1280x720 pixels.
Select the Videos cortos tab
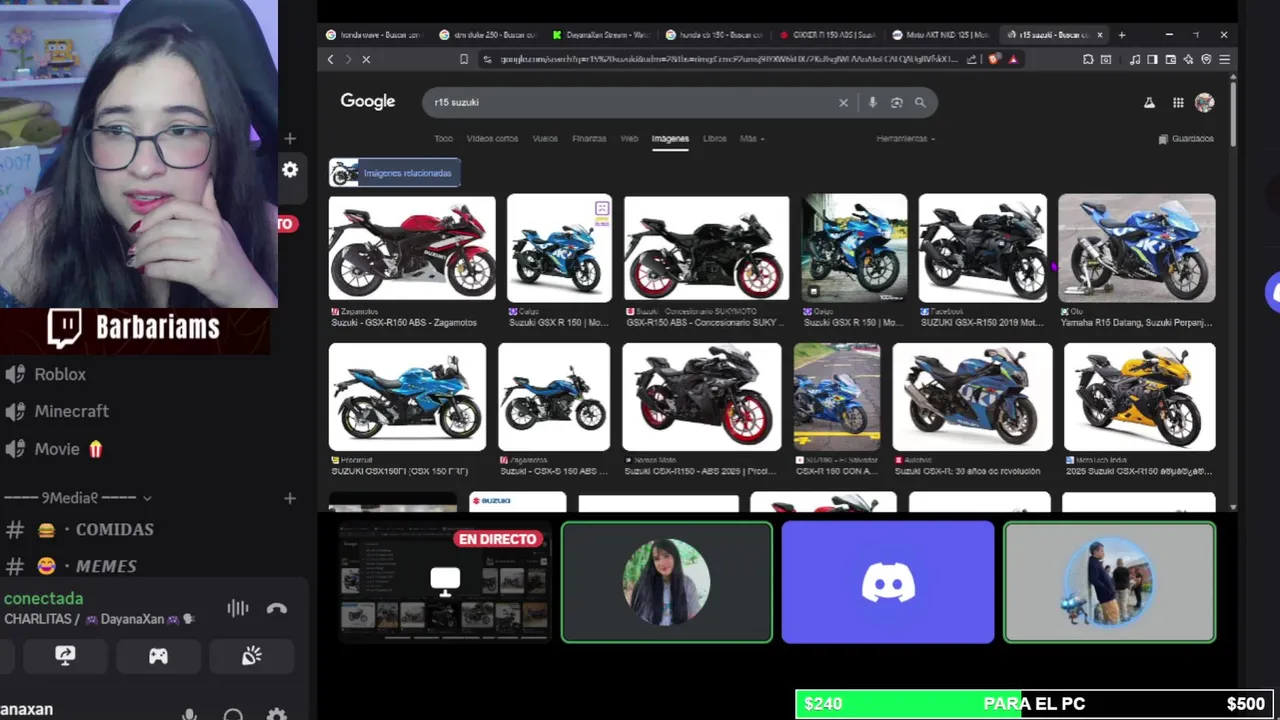(x=492, y=139)
